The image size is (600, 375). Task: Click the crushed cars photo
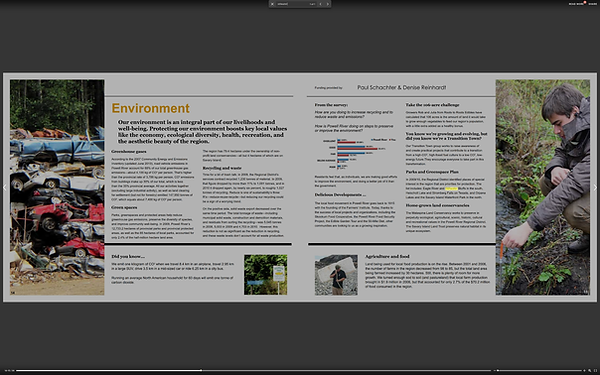pyautogui.click(x=57, y=187)
